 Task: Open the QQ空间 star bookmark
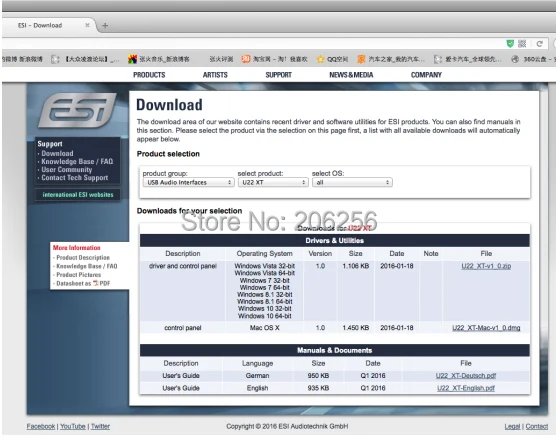coord(333,59)
